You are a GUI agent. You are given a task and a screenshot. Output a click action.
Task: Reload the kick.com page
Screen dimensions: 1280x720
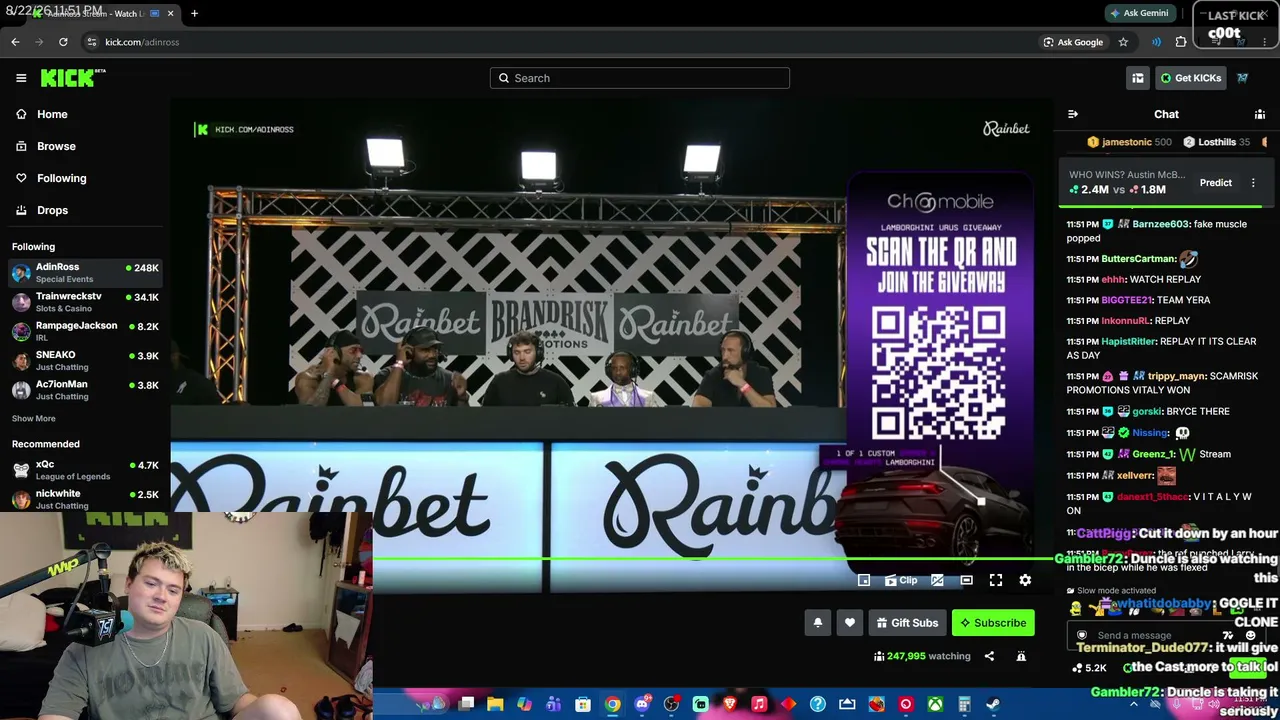pyautogui.click(x=63, y=42)
